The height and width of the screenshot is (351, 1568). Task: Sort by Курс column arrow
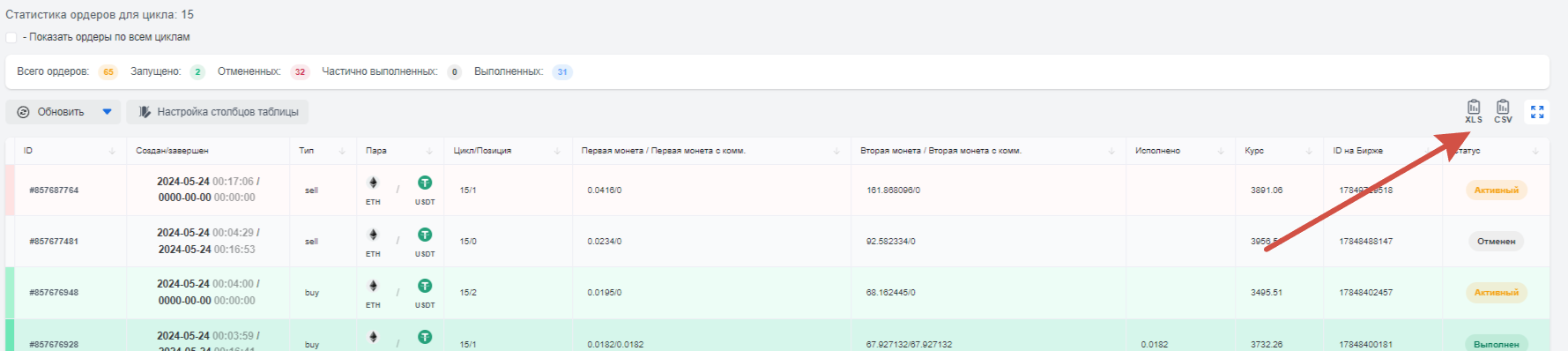(x=1309, y=151)
